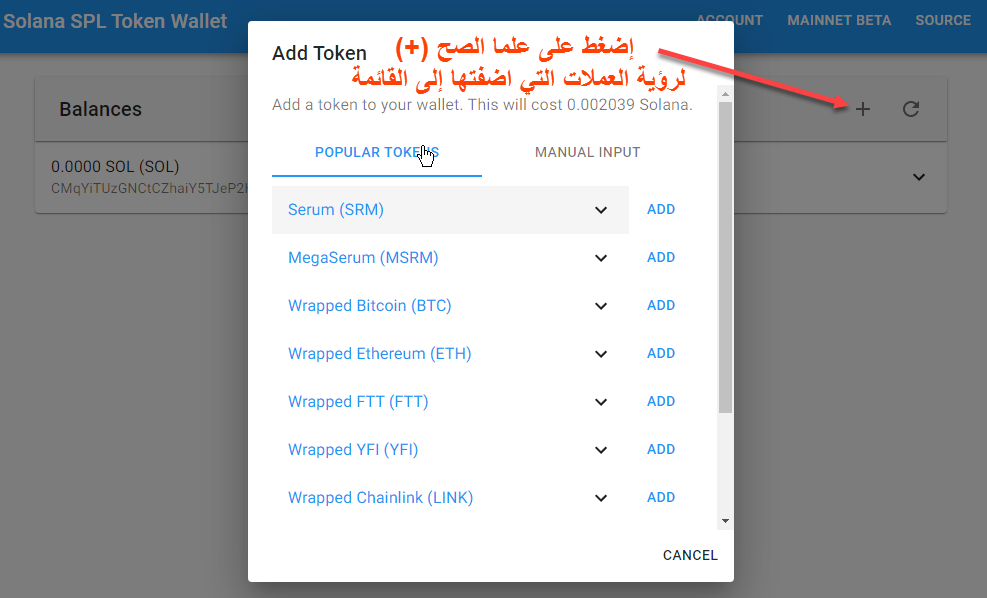Expand MegaSerum (MSRM) details chevron
The width and height of the screenshot is (987, 598).
tap(601, 258)
